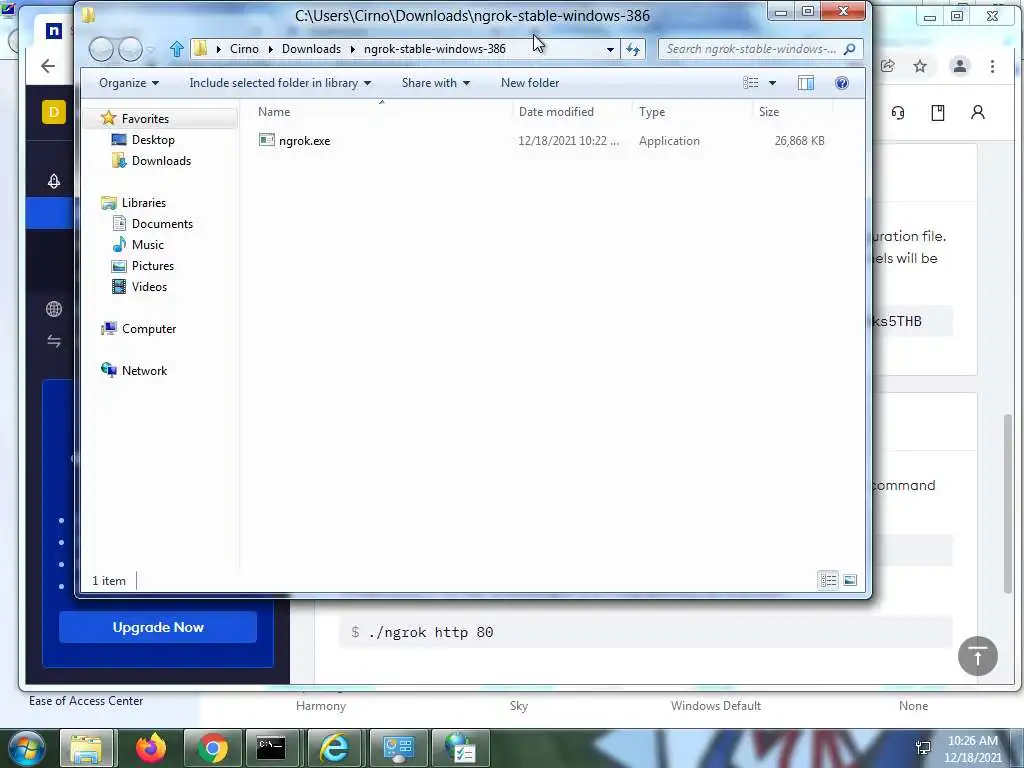
Task: Open the Share with dropdown
Action: 436,83
